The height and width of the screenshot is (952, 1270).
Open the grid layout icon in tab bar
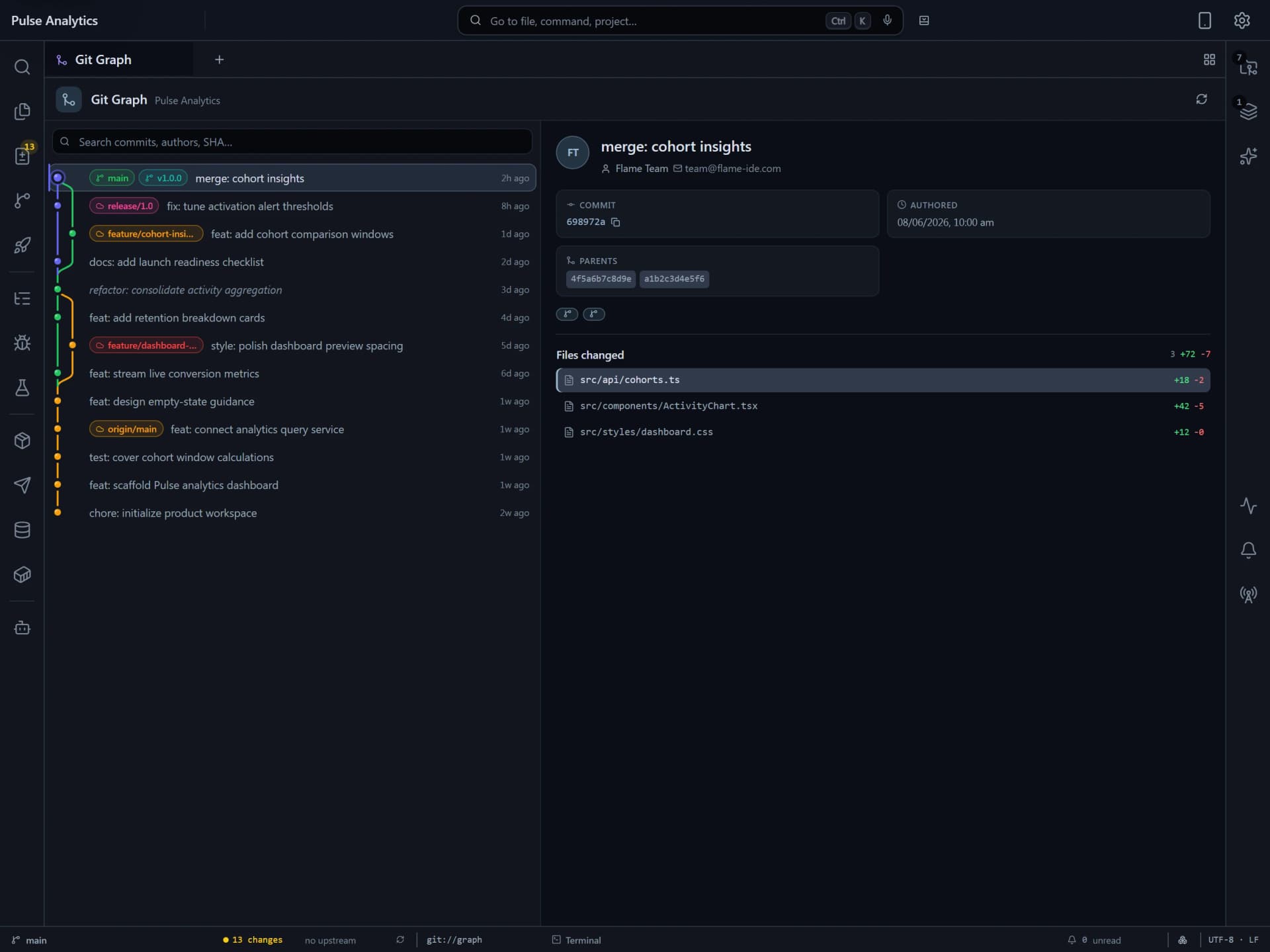pyautogui.click(x=1209, y=60)
